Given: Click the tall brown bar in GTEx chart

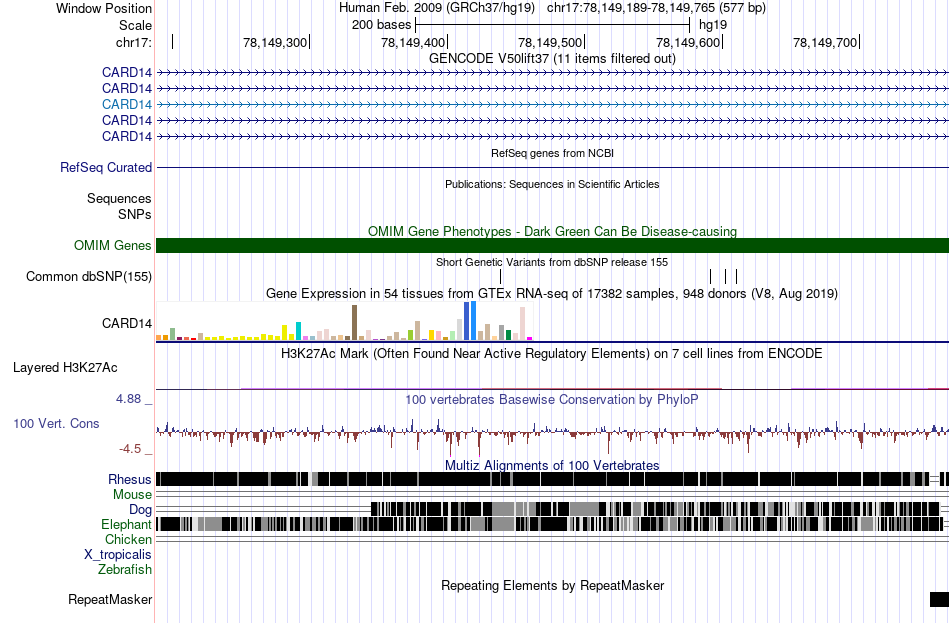Looking at the screenshot, I should click(x=354, y=322).
